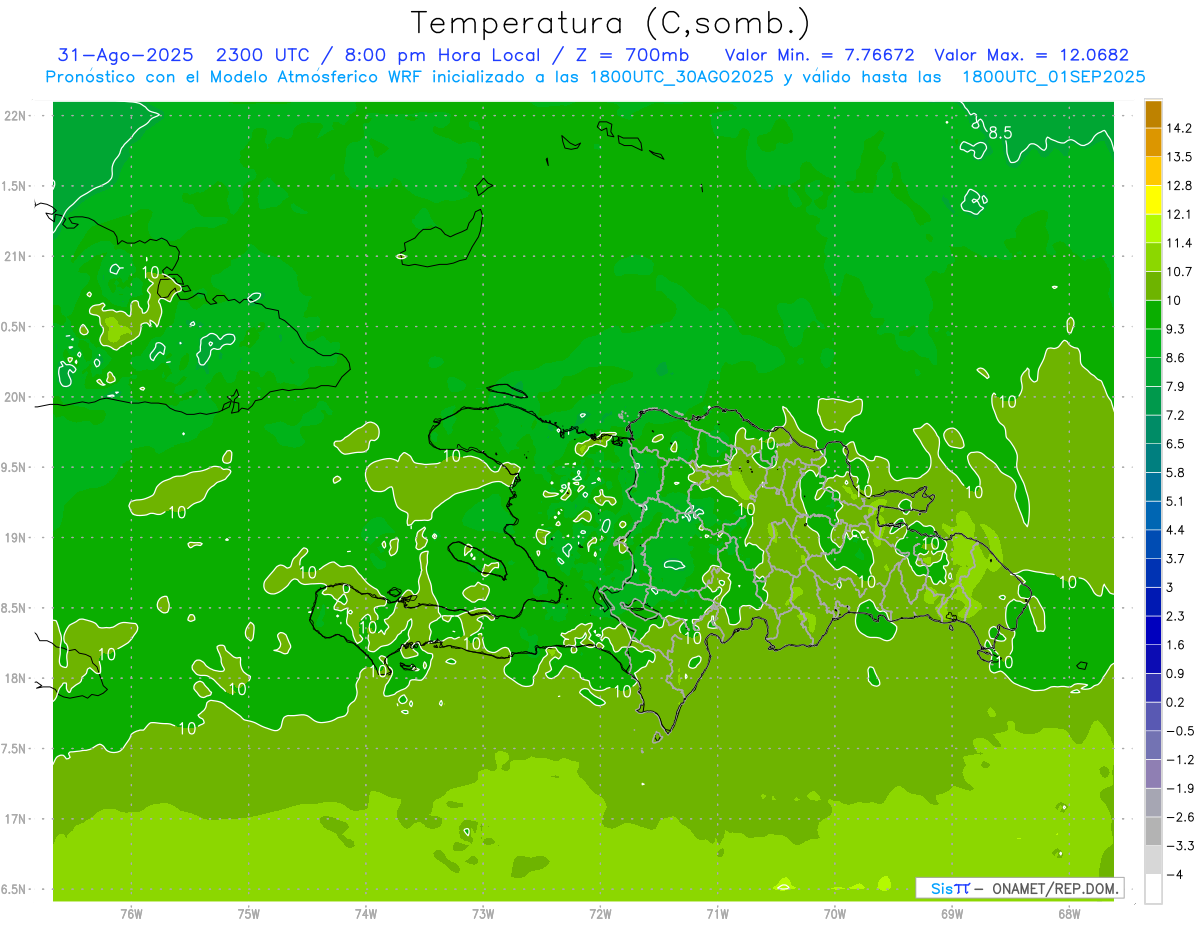Click '1800UTC_01SEP2025' valid-until time text
This screenshot has width=1200, height=927.
(1052, 76)
